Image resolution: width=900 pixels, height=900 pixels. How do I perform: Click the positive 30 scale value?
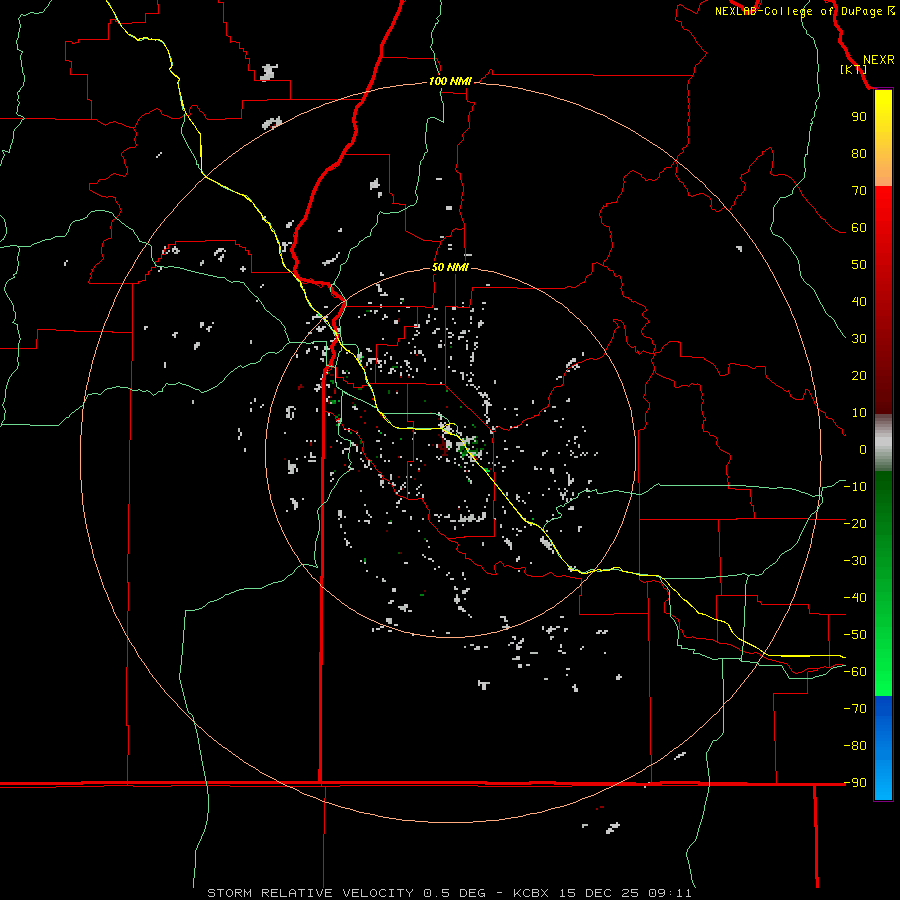[859, 339]
